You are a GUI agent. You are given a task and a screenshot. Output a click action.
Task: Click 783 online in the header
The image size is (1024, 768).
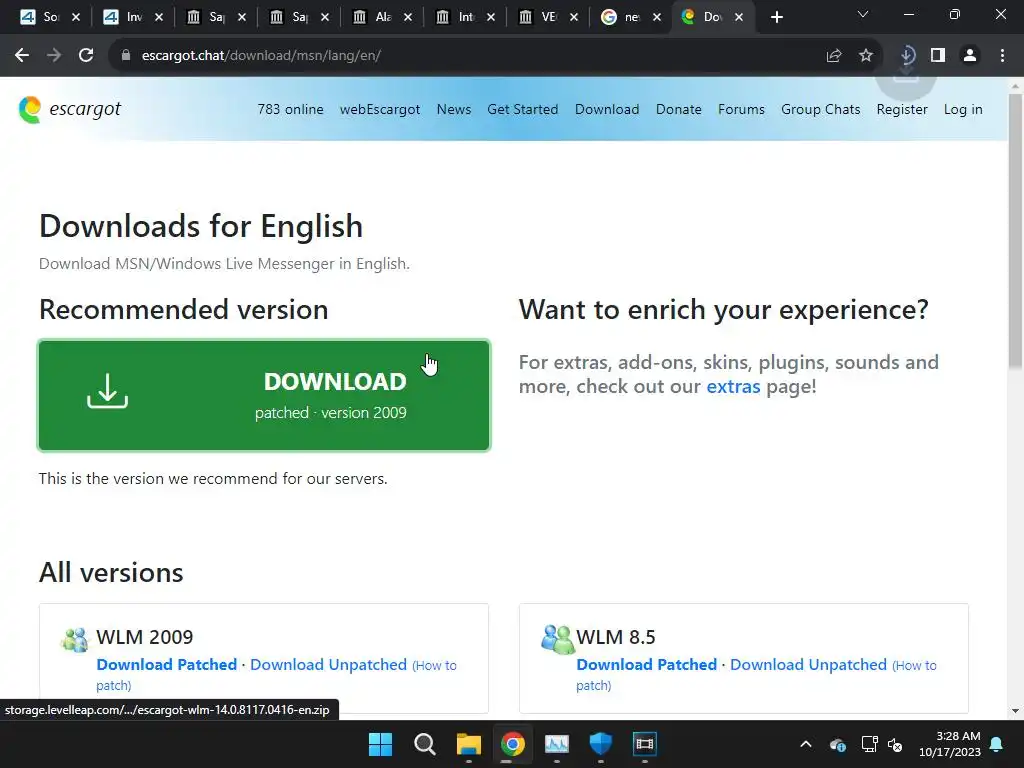291,109
